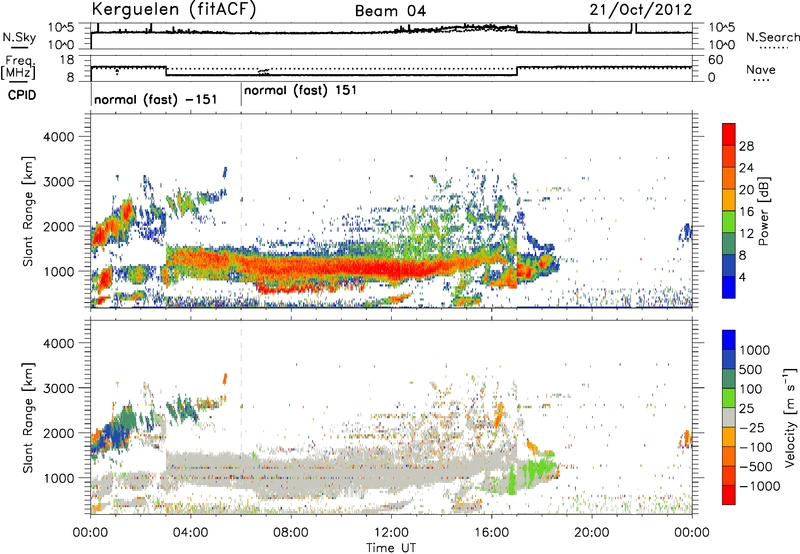800x554 pixels.
Task: Click the "Velocity [m s-1]" colorbar title
Action: pyautogui.click(x=790, y=417)
